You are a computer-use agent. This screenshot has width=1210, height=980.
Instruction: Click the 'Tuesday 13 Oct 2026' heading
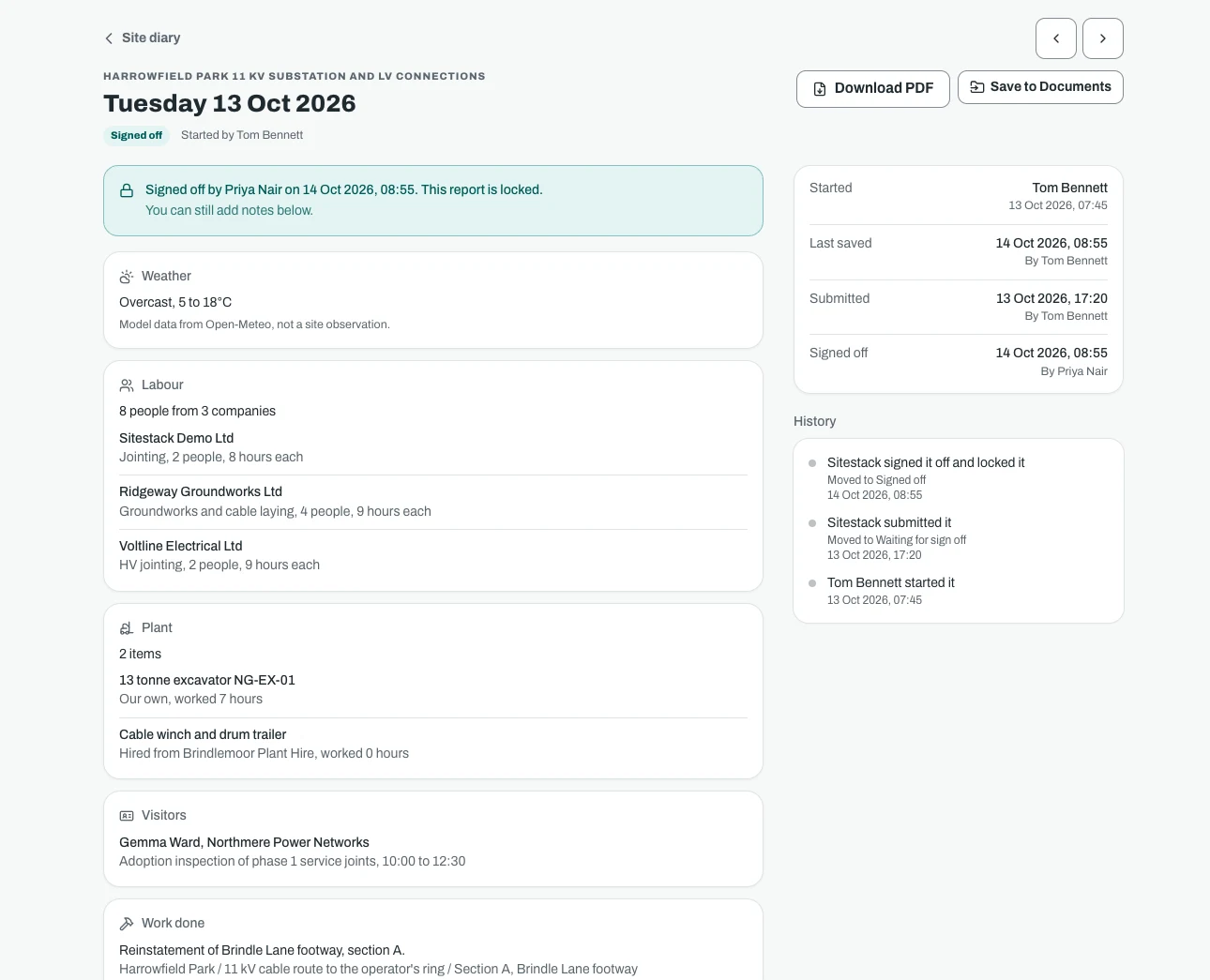[x=230, y=103]
